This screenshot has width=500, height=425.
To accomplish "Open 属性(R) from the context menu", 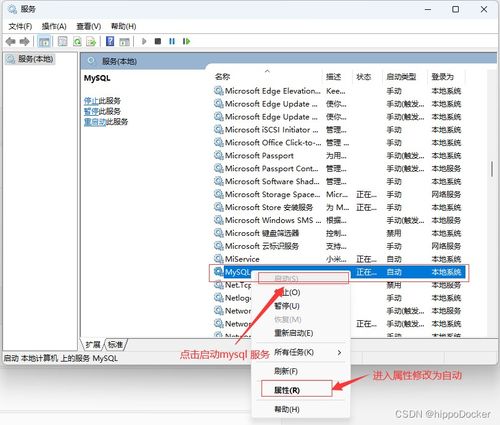I will click(x=287, y=390).
